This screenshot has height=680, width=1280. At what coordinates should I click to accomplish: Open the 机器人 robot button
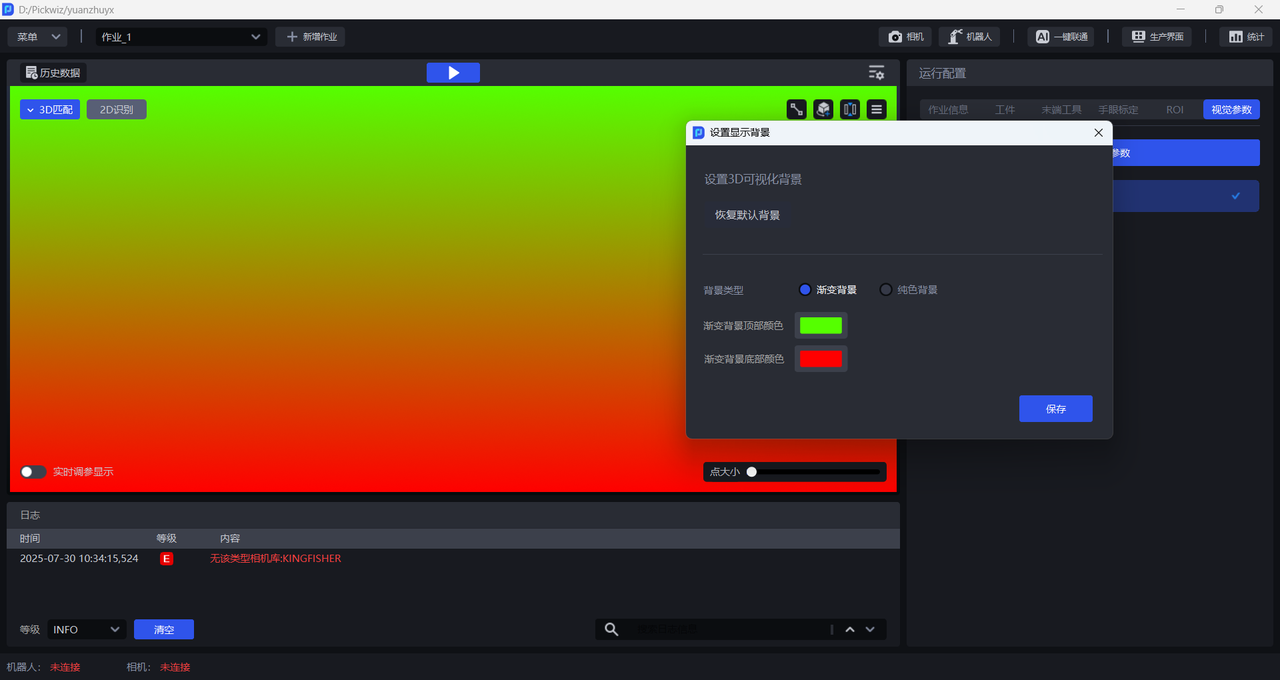[969, 37]
